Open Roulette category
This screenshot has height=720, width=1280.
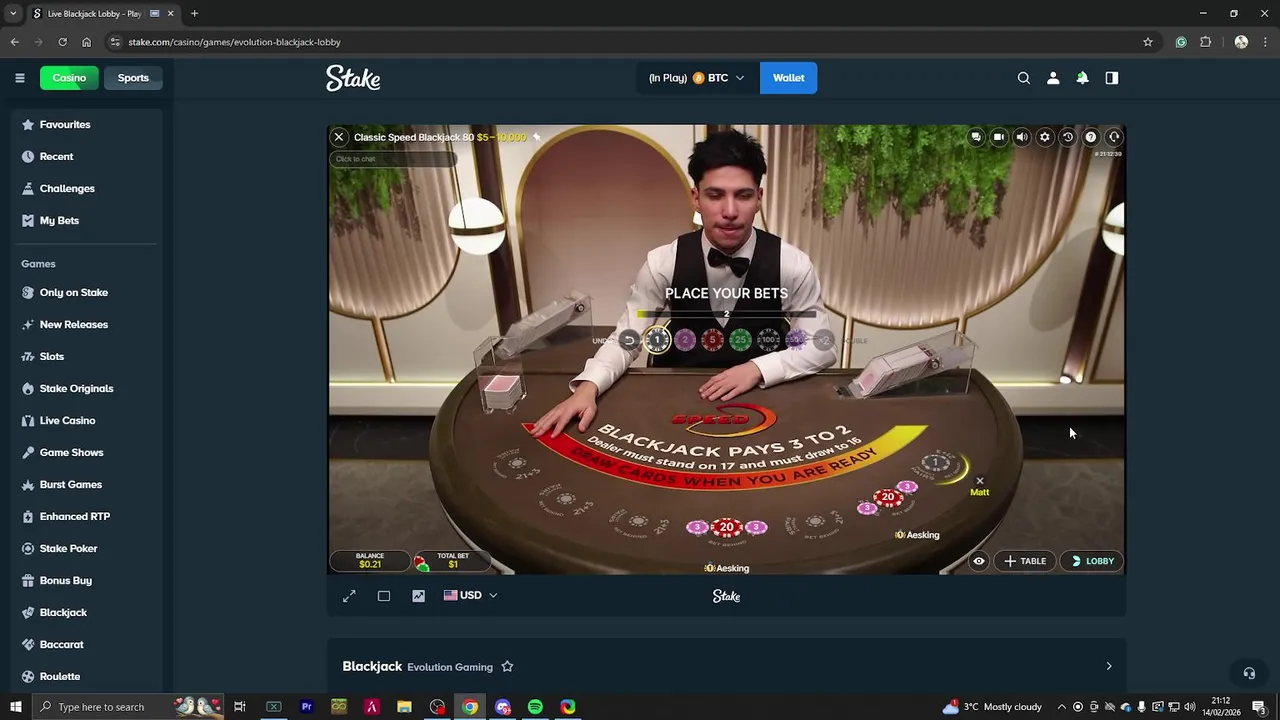pos(88,677)
